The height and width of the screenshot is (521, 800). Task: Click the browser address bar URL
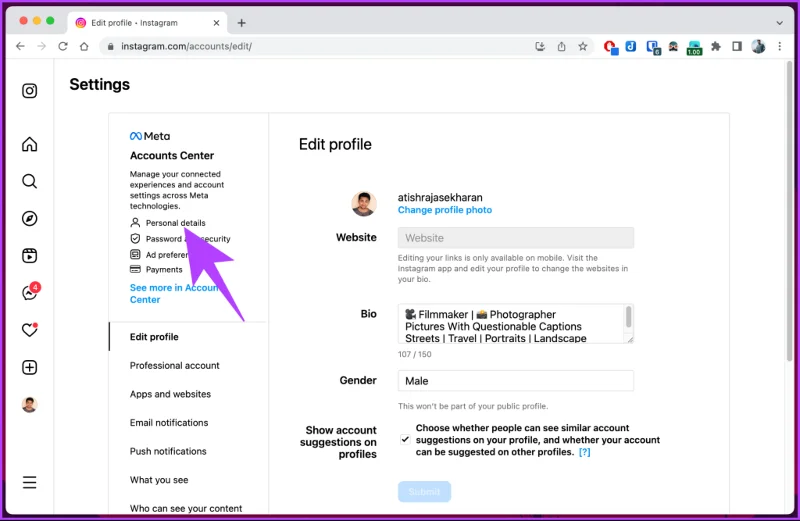(186, 46)
